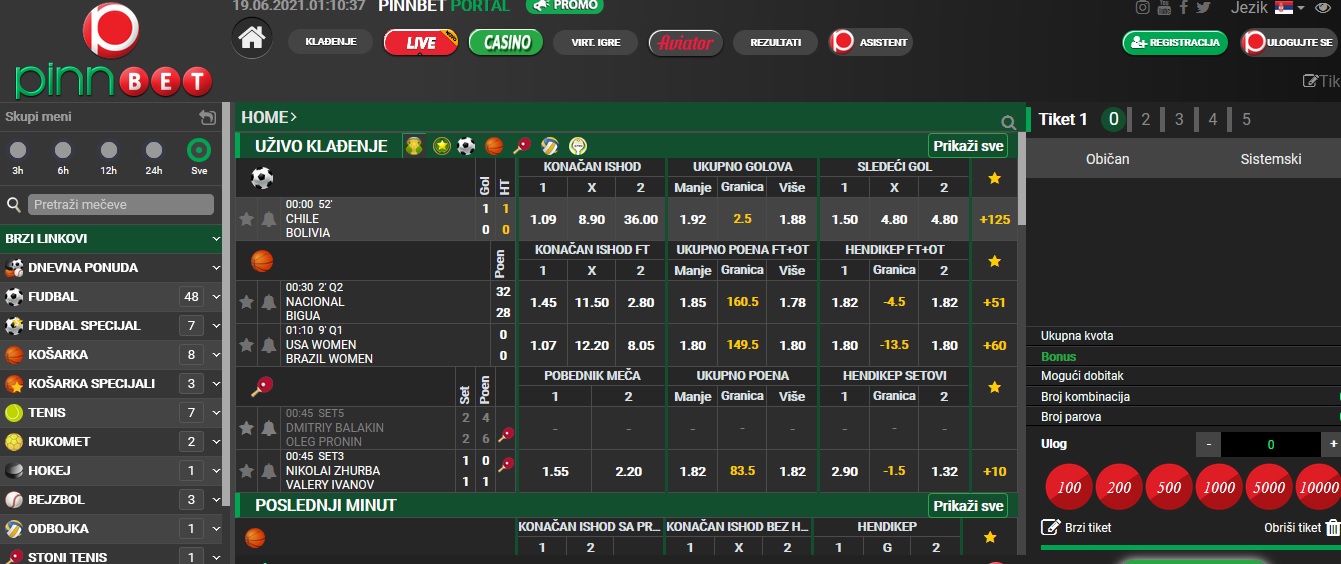Viewport: 1341px width, 564px height.
Task: Switch to Sistemski ticket tab
Action: [1271, 159]
